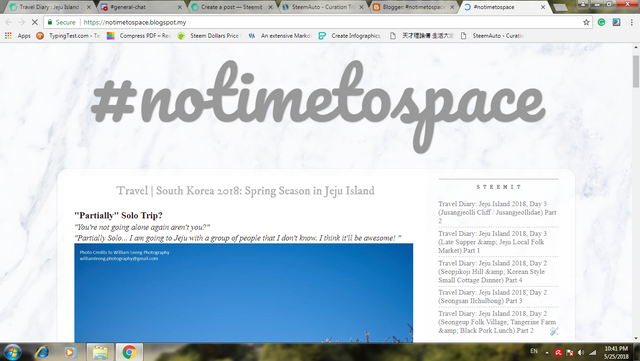
Task: Open the Grammarly extension icon
Action: [601, 22]
